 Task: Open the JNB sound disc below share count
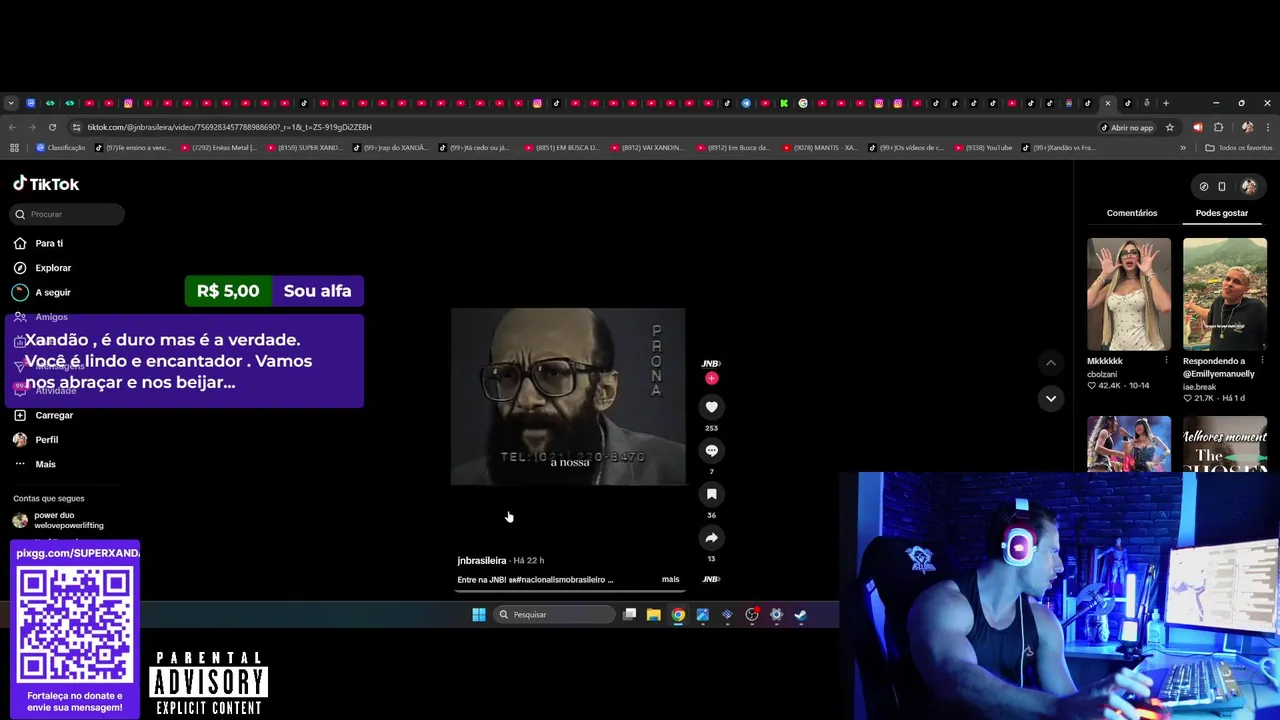[711, 579]
